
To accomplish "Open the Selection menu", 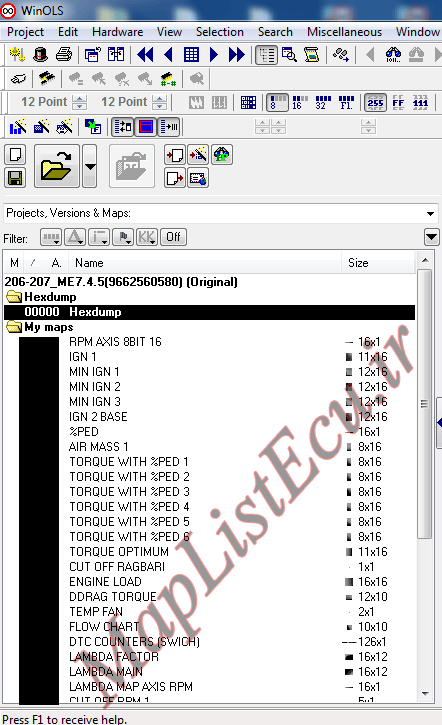I will pyautogui.click(x=220, y=32).
